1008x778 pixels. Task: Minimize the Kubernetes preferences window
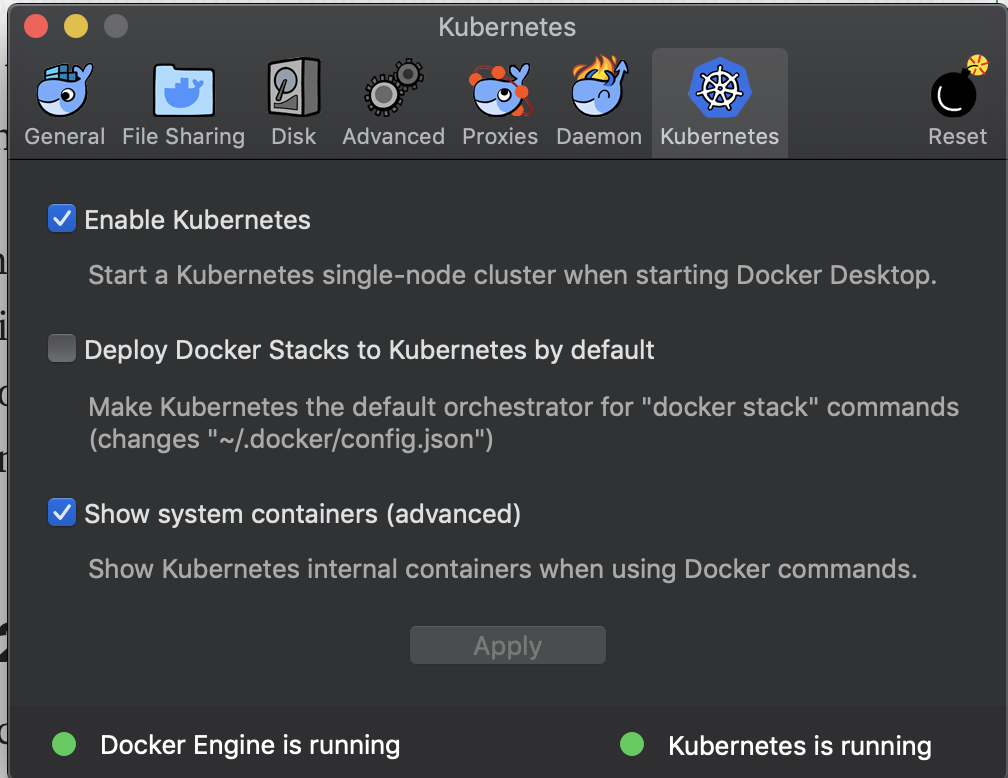[x=76, y=26]
